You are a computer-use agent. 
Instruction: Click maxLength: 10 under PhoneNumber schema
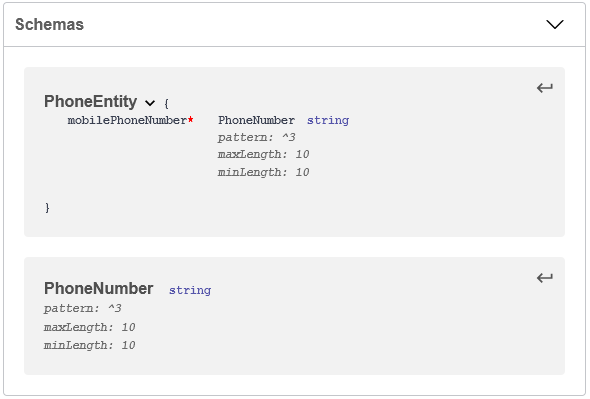[90, 327]
